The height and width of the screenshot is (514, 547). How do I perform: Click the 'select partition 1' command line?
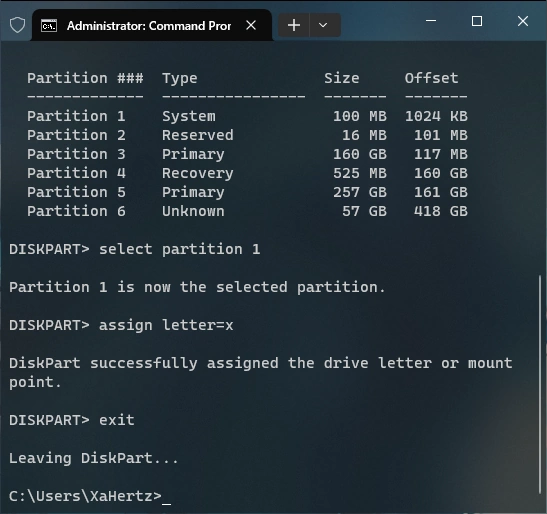coord(135,249)
